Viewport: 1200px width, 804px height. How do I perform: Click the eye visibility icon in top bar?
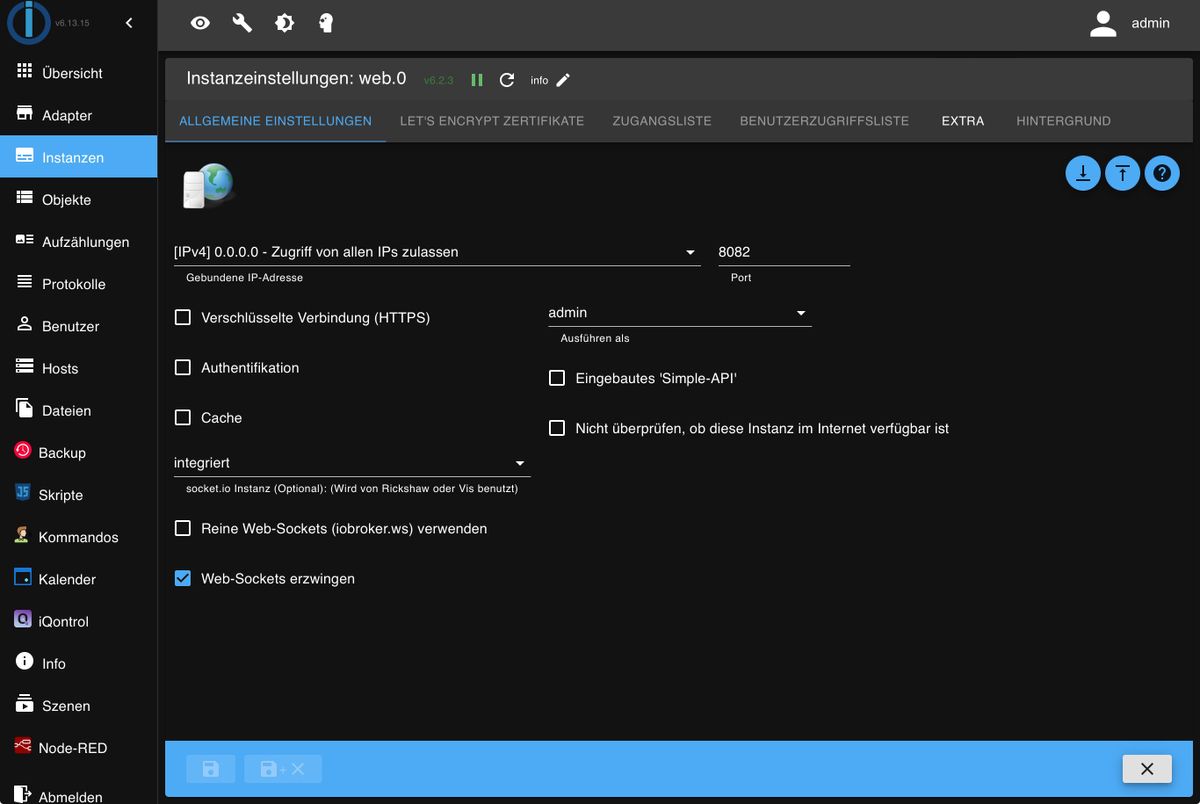point(200,23)
